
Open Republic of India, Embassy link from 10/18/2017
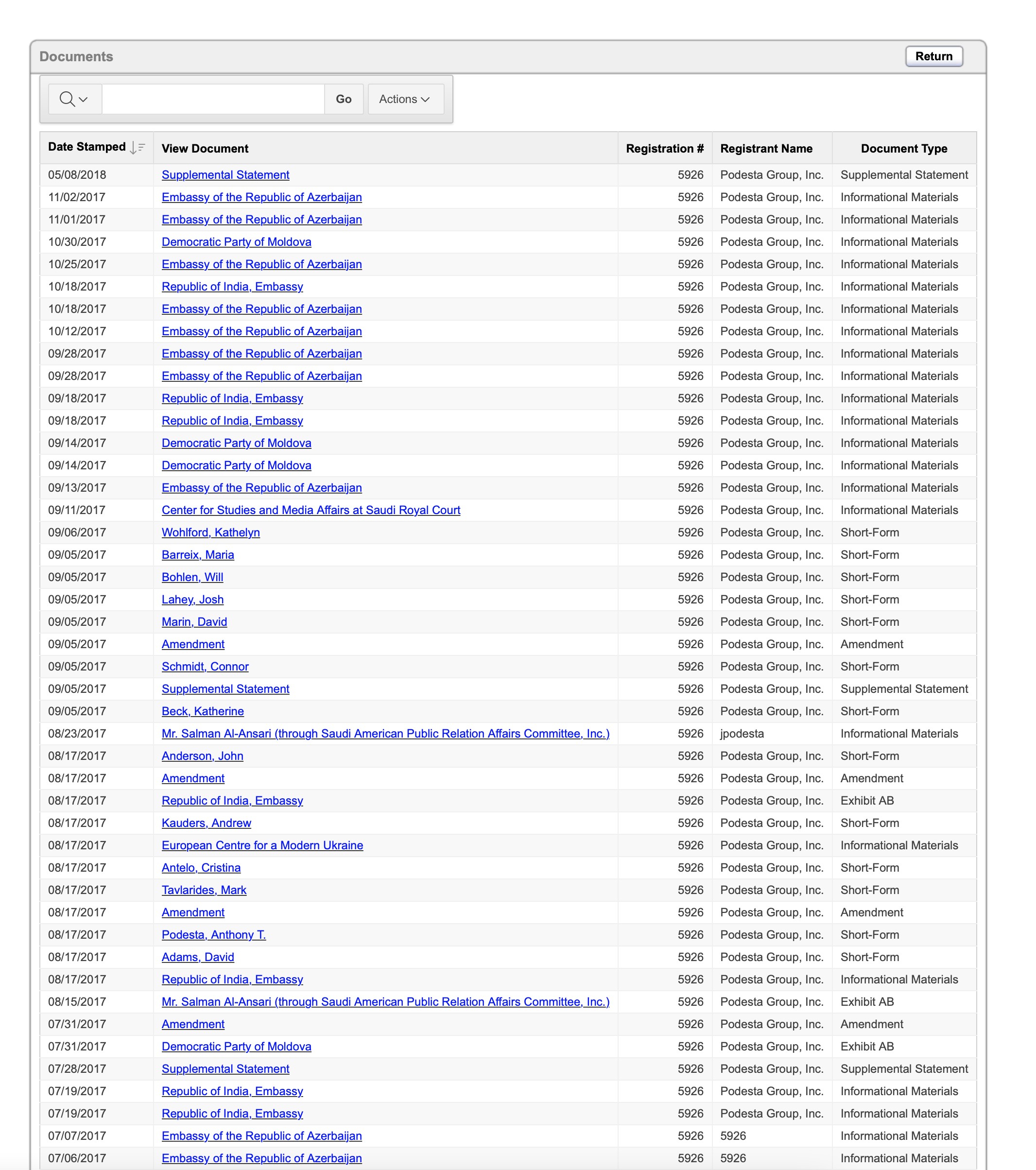click(x=232, y=286)
